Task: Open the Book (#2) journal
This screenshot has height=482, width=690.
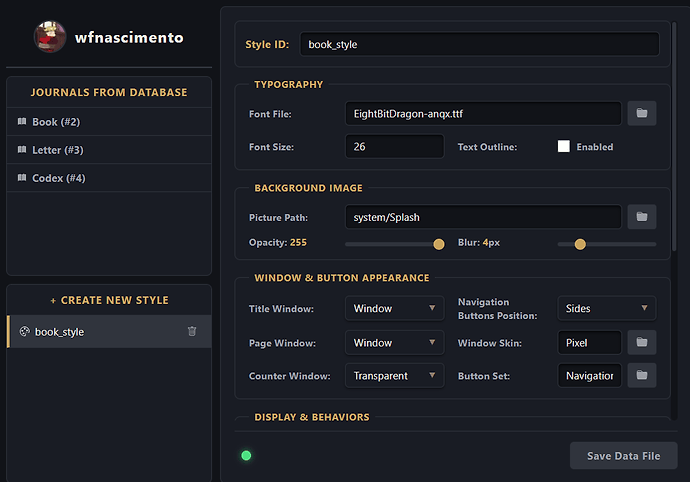Action: 109,122
